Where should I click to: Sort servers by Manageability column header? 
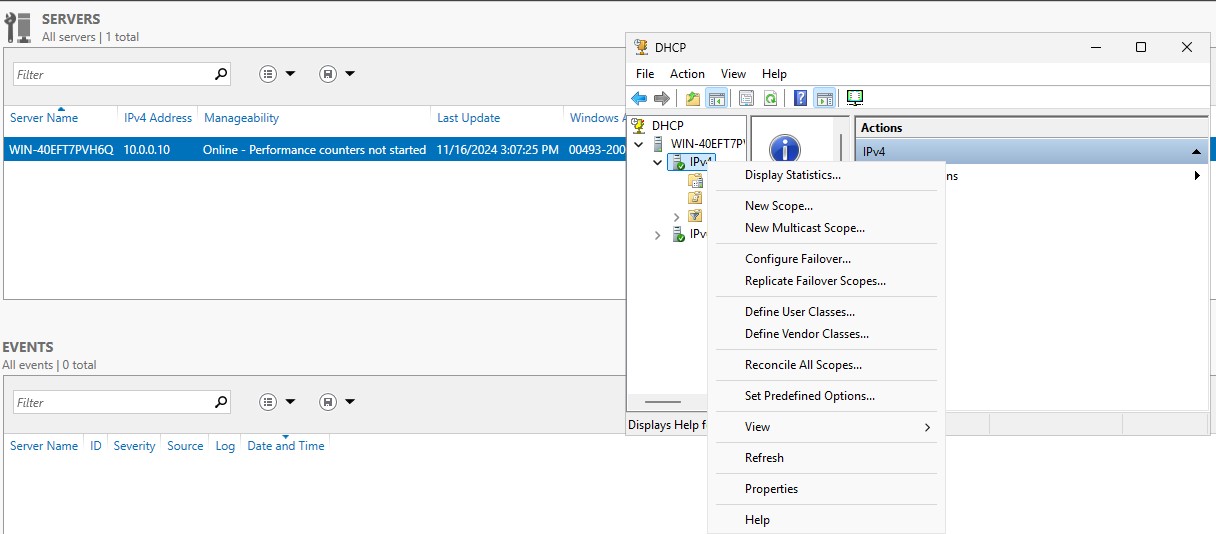coord(241,118)
